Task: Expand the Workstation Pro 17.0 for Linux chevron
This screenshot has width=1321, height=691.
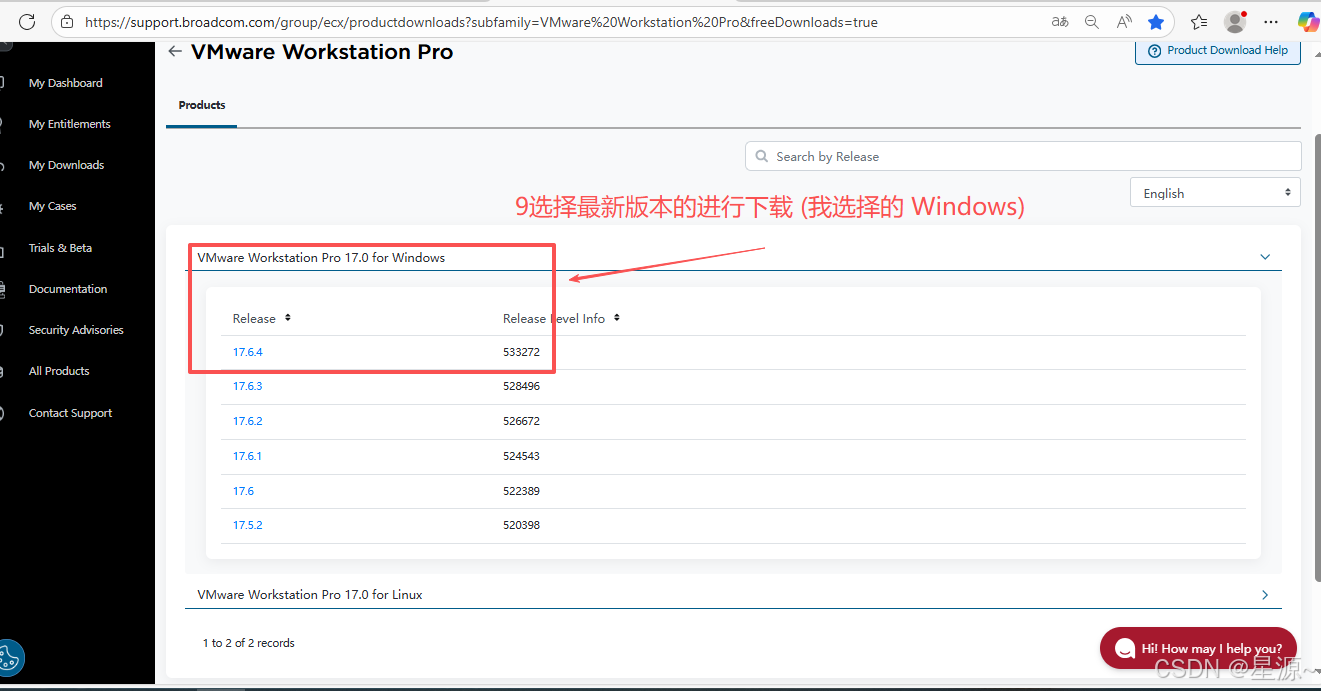Action: point(1265,594)
